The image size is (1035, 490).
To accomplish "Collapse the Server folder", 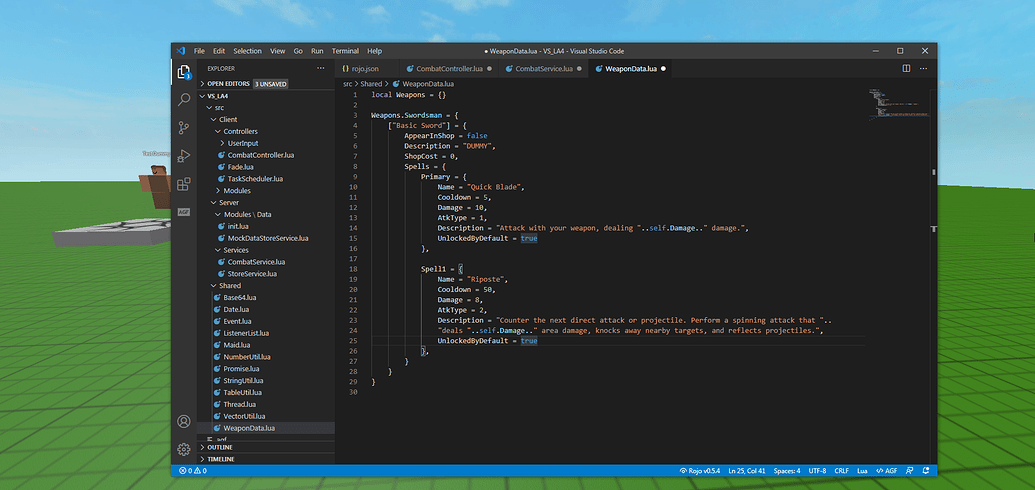I will [266, 203].
